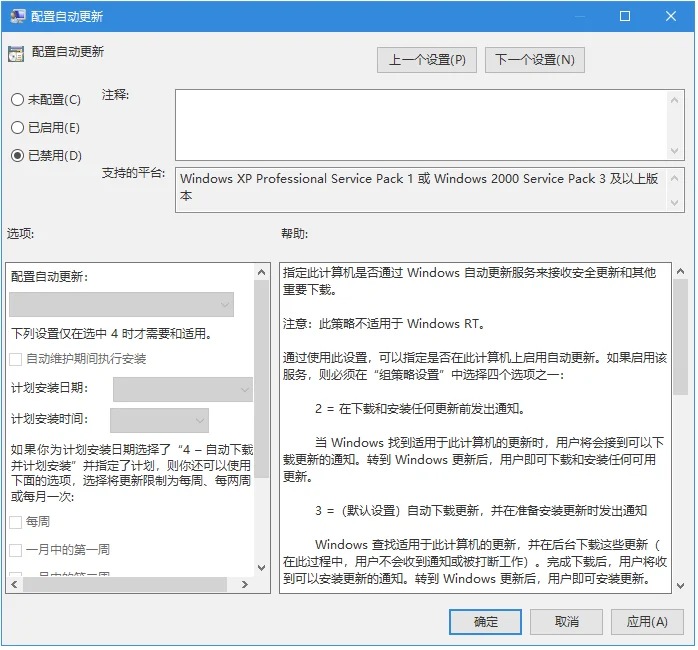
Task: Click options panel scroll down arrow
Action: pos(262,568)
